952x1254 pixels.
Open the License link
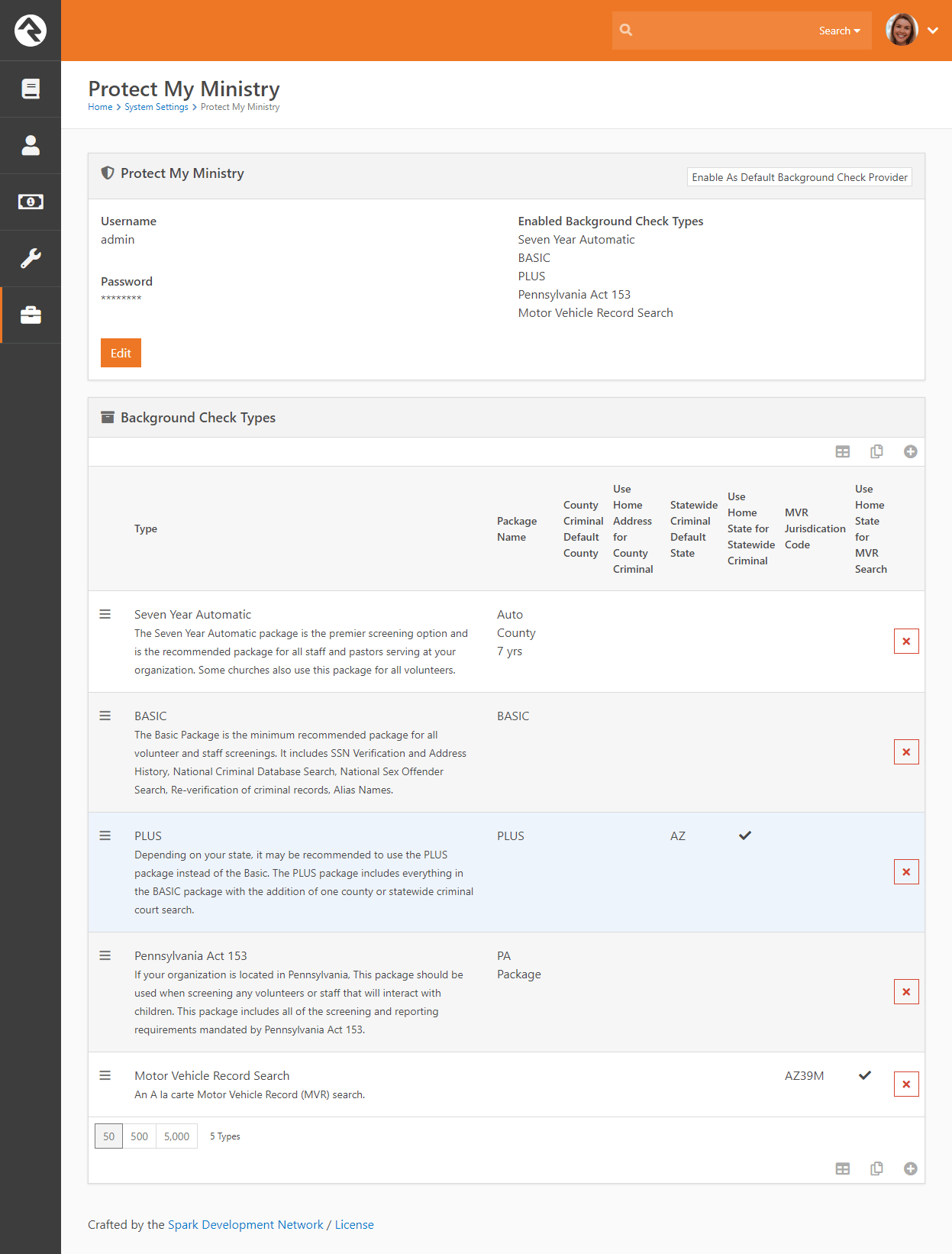pyautogui.click(x=354, y=1224)
